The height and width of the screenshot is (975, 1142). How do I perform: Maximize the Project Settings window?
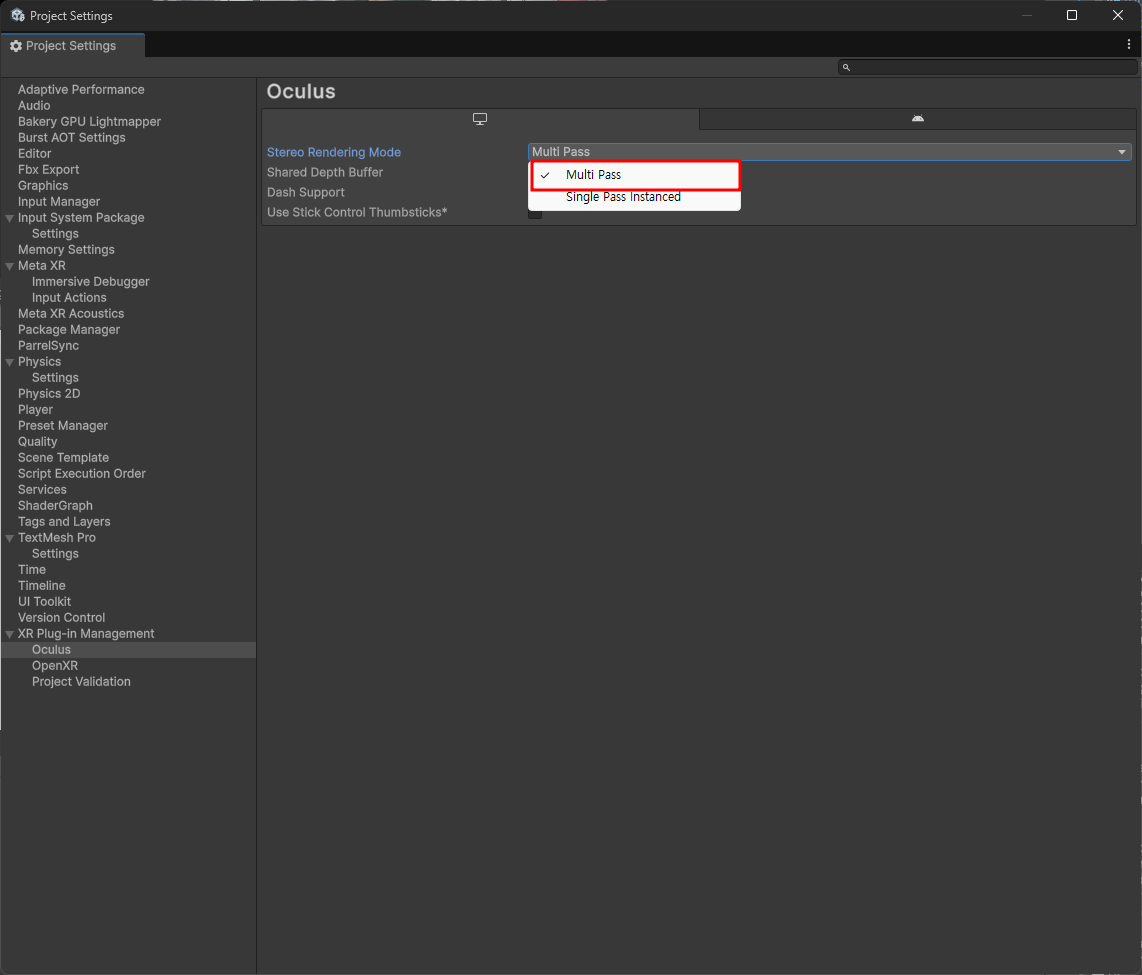pos(1072,15)
